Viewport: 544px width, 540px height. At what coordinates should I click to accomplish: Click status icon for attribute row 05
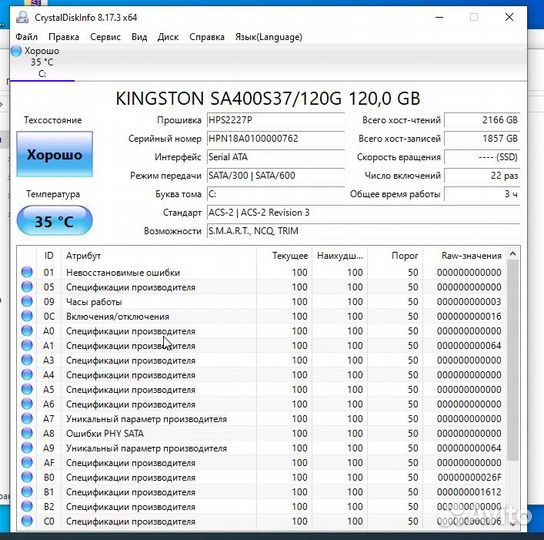[x=27, y=287]
